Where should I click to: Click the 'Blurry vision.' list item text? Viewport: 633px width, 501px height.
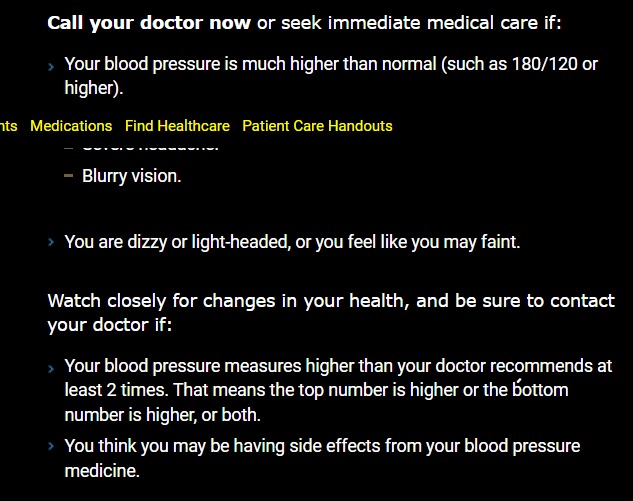[x=131, y=176]
